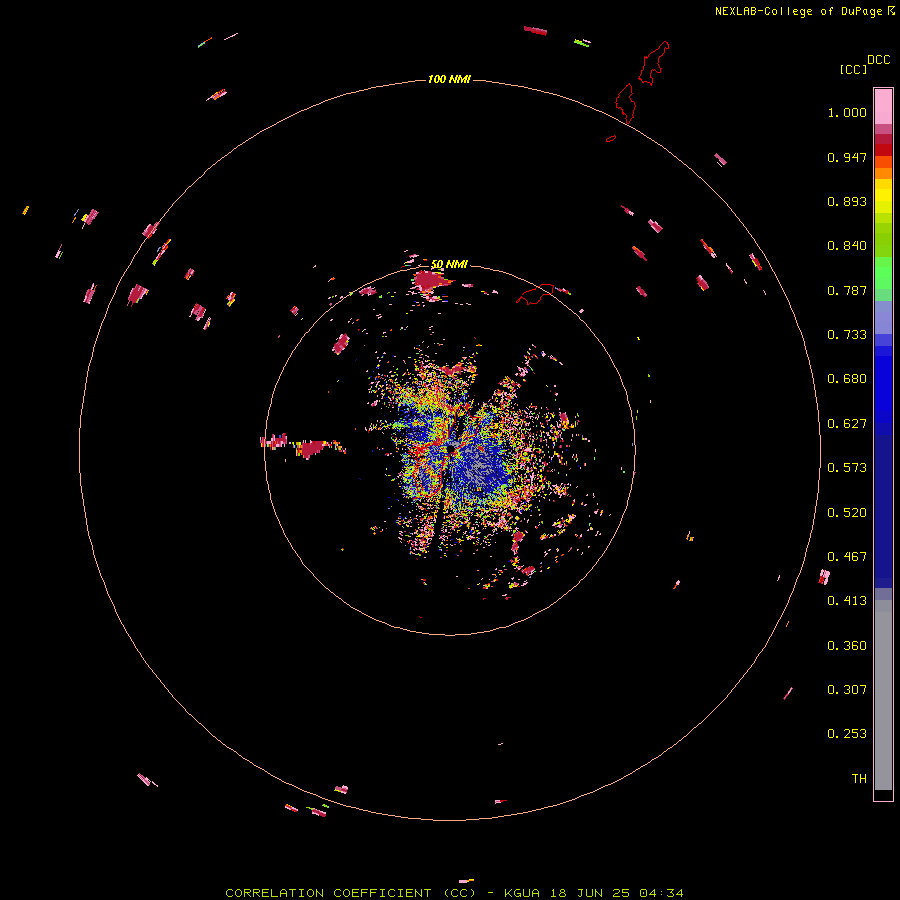
Task: Click the 0.307 legend value
Action: point(847,690)
